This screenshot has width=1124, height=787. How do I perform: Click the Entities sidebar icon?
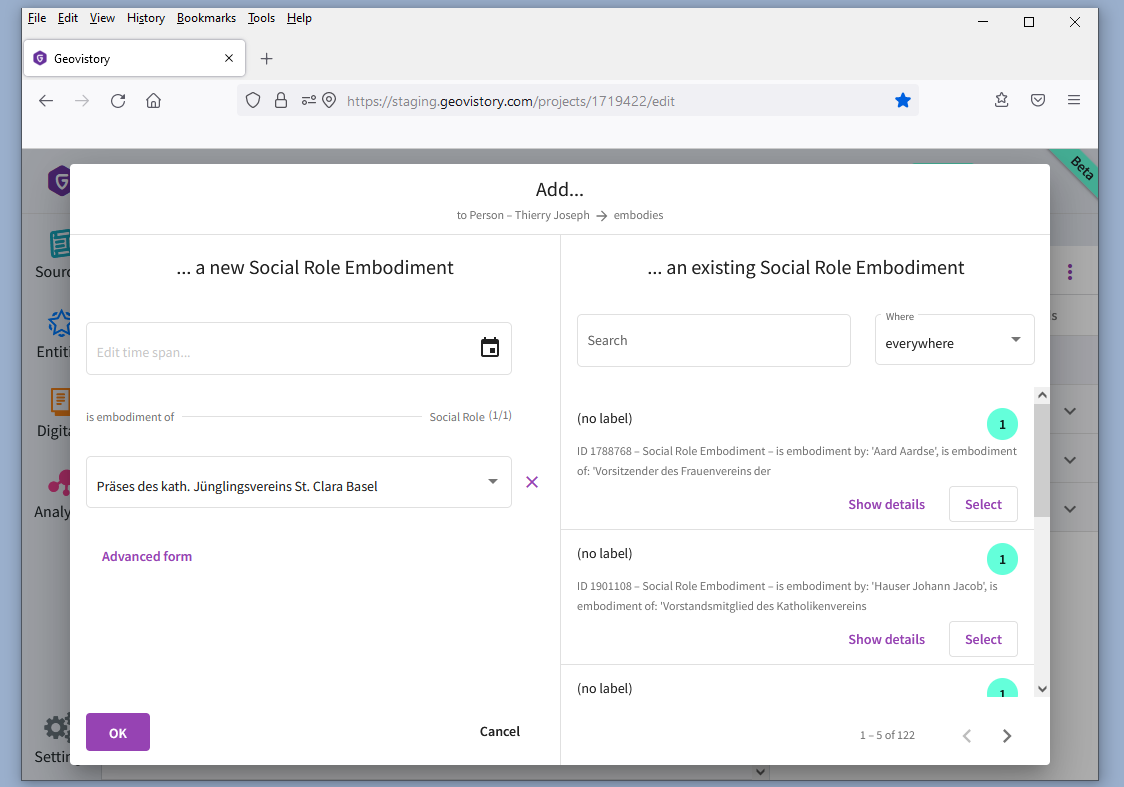coord(59,323)
